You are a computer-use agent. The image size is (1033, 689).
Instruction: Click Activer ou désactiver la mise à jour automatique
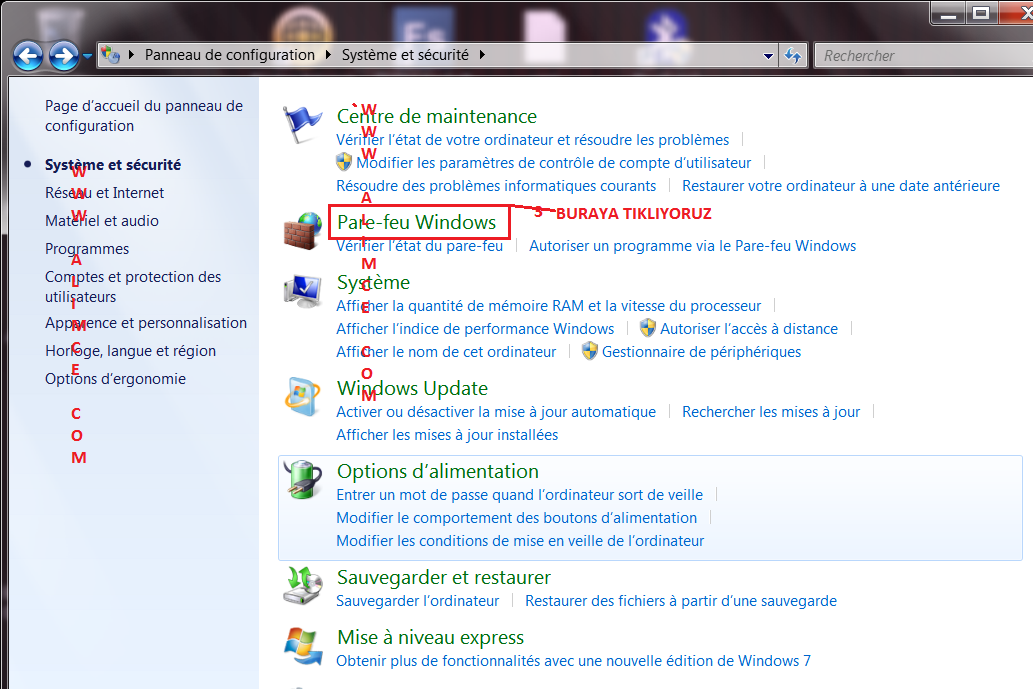coord(496,412)
